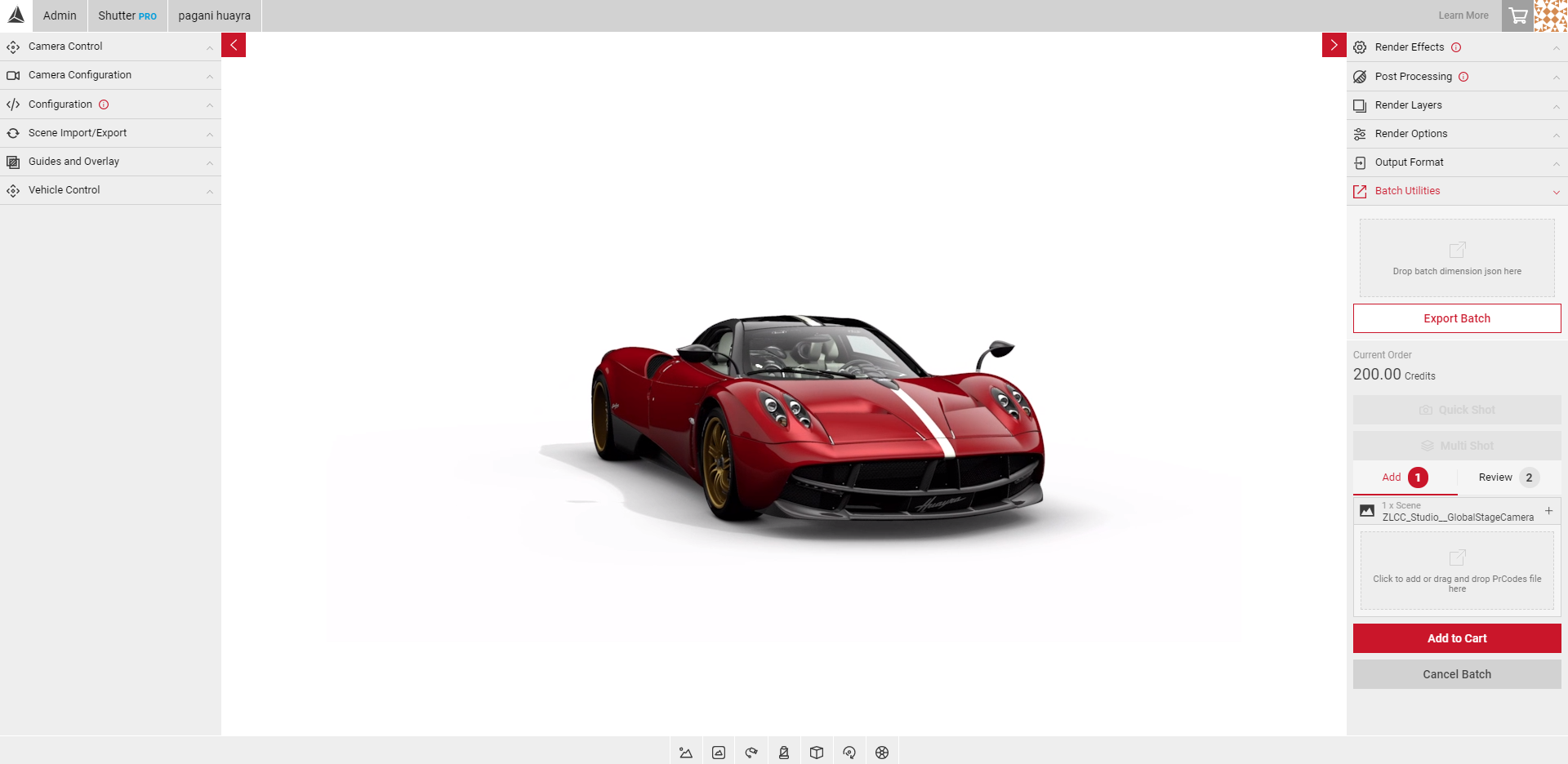Click the Render Layers icon

[1360, 105]
